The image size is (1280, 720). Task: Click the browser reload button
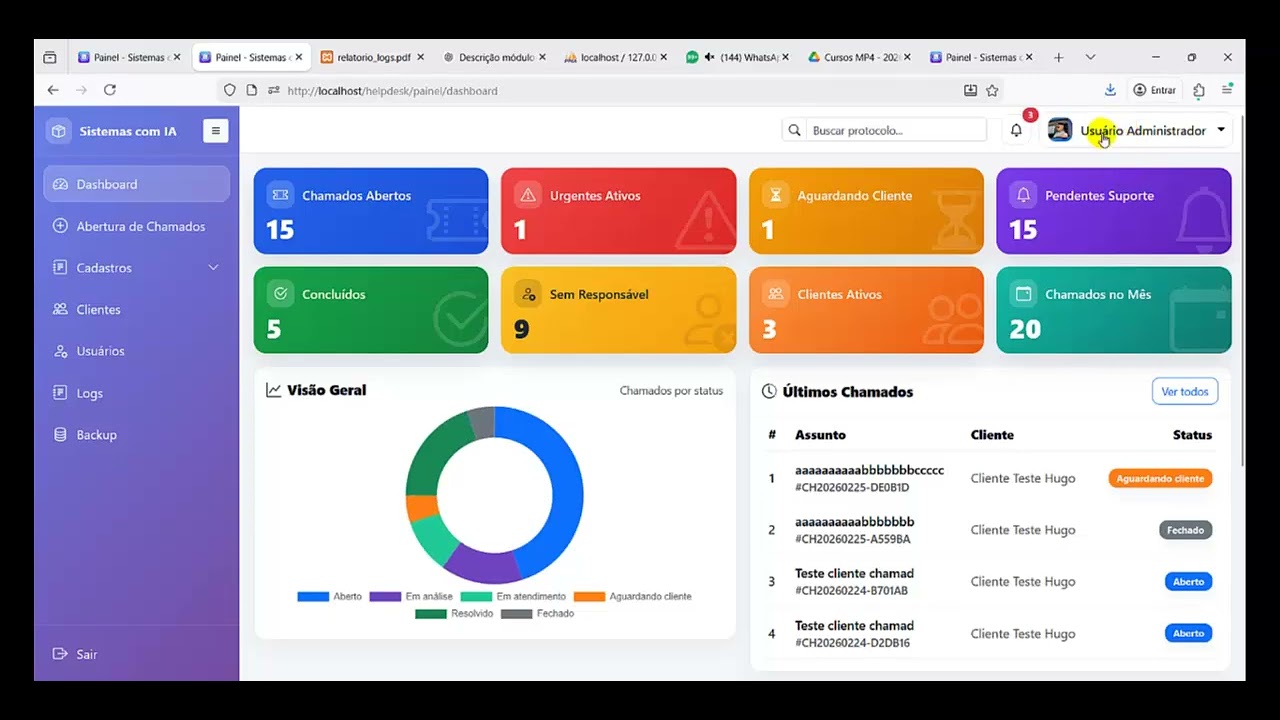[110, 90]
